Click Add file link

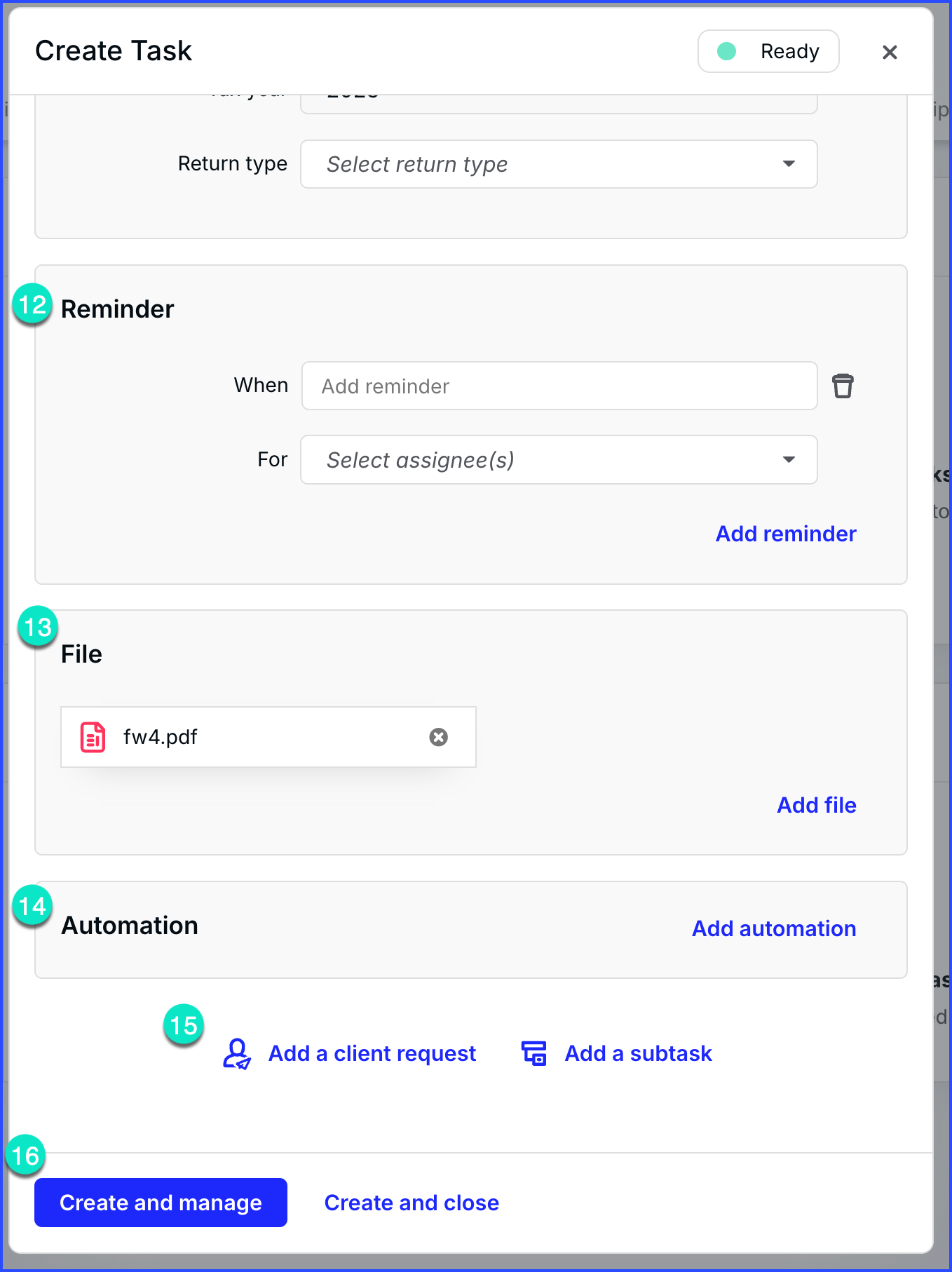pyautogui.click(x=817, y=805)
